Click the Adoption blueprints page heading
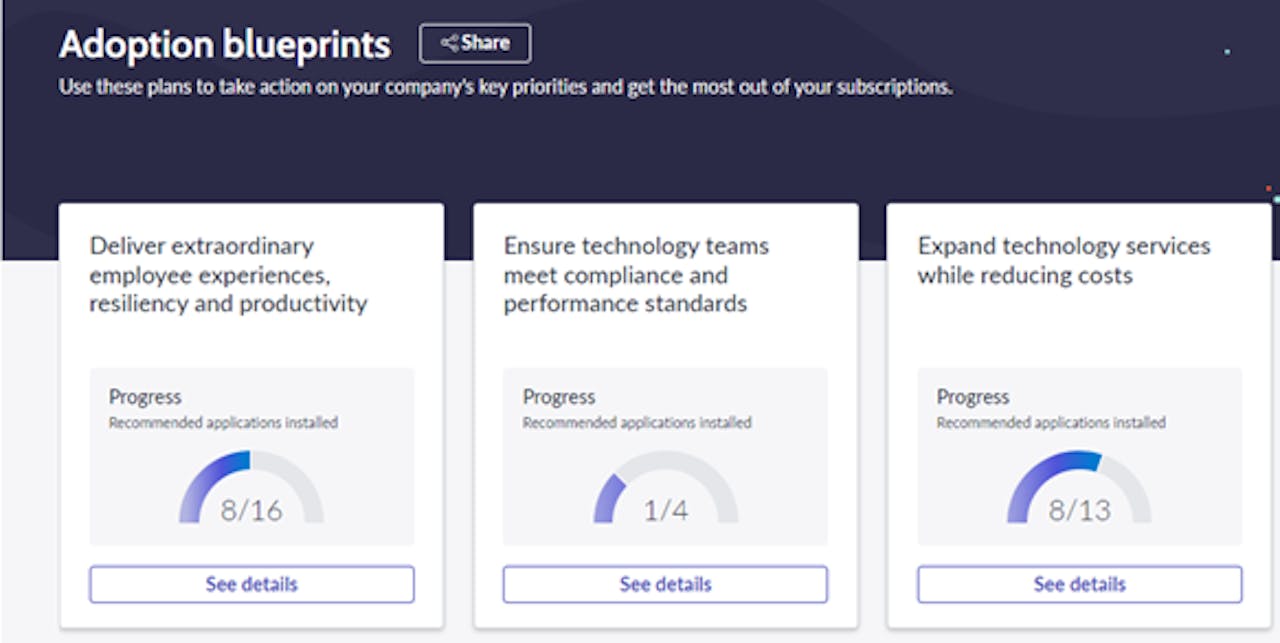Image resolution: width=1280 pixels, height=643 pixels. (225, 44)
